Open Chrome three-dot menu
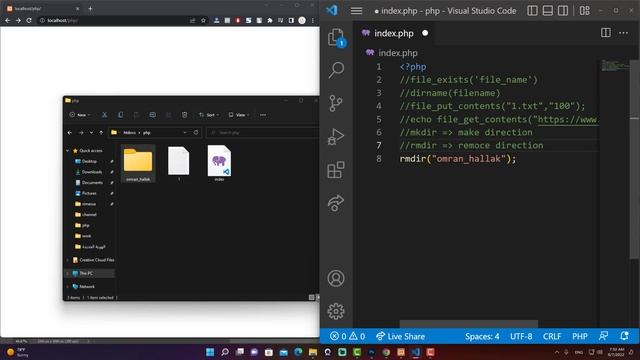The width and height of the screenshot is (640, 360). click(313, 20)
